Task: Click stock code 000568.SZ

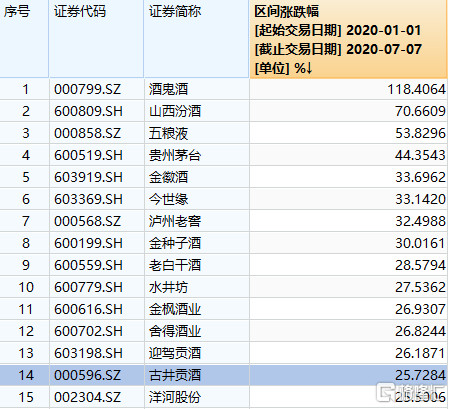Action: pyautogui.click(x=88, y=221)
